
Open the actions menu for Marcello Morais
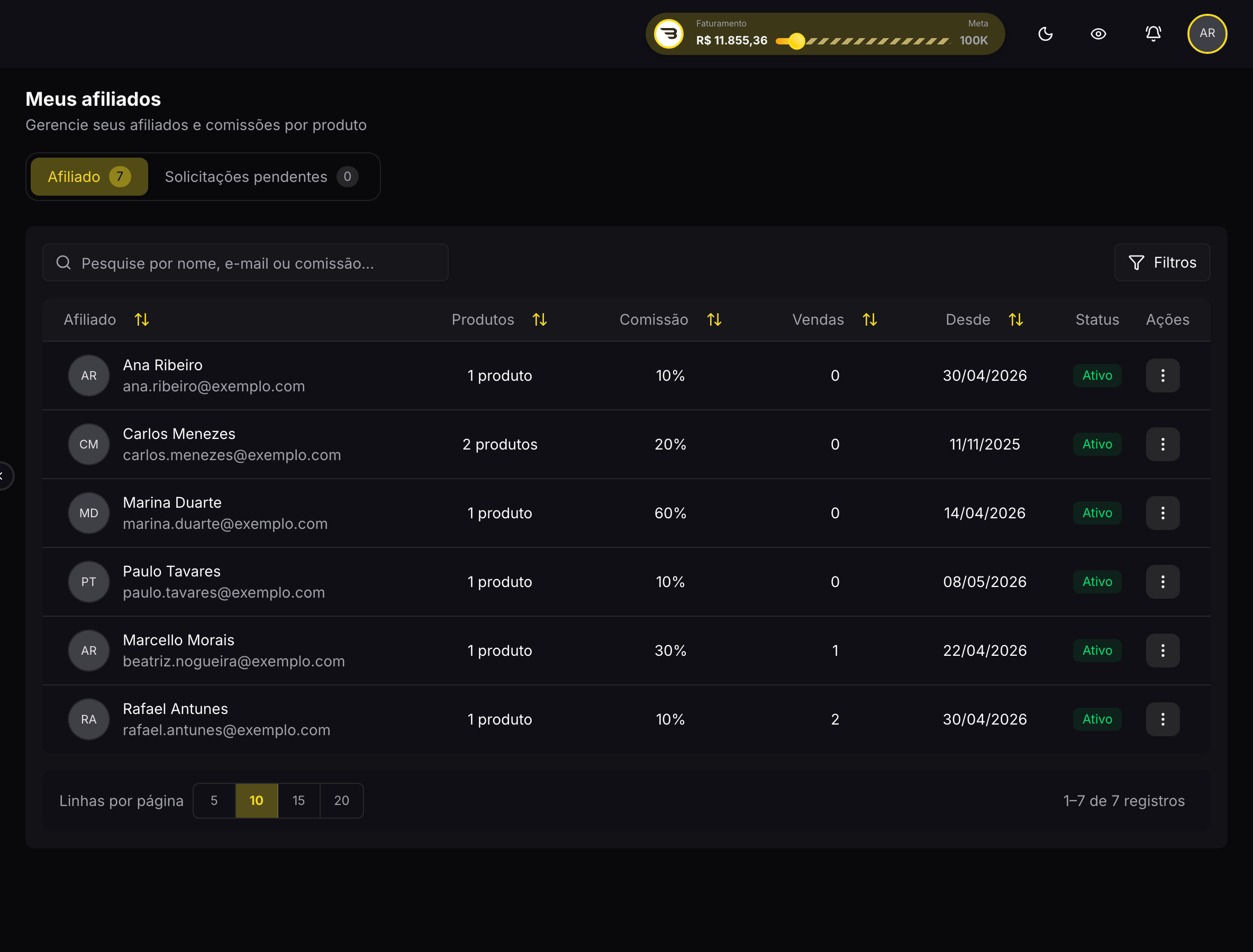(1163, 651)
